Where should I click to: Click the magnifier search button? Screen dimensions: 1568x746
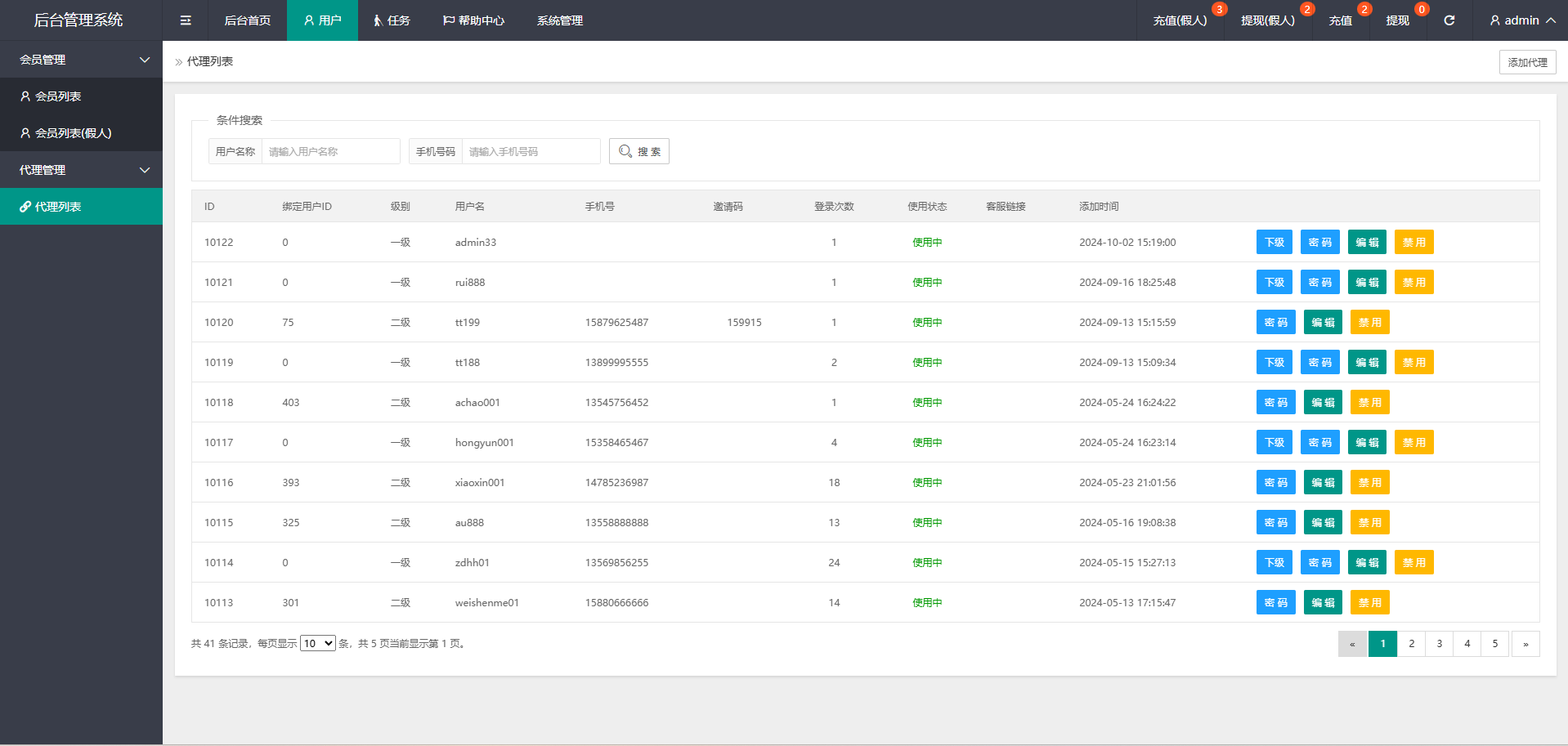click(638, 151)
